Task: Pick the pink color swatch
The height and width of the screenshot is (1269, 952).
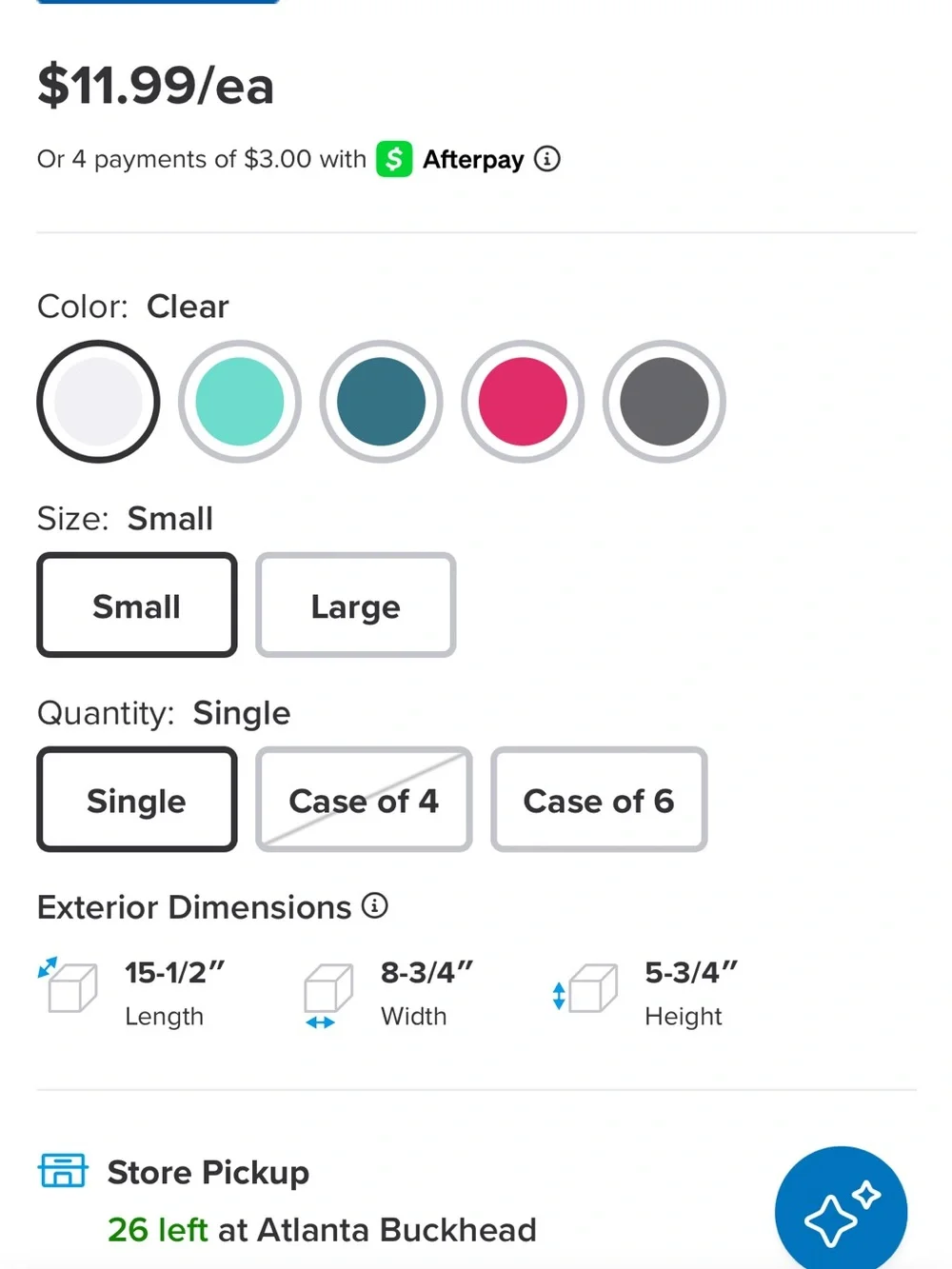Action: pyautogui.click(x=523, y=402)
